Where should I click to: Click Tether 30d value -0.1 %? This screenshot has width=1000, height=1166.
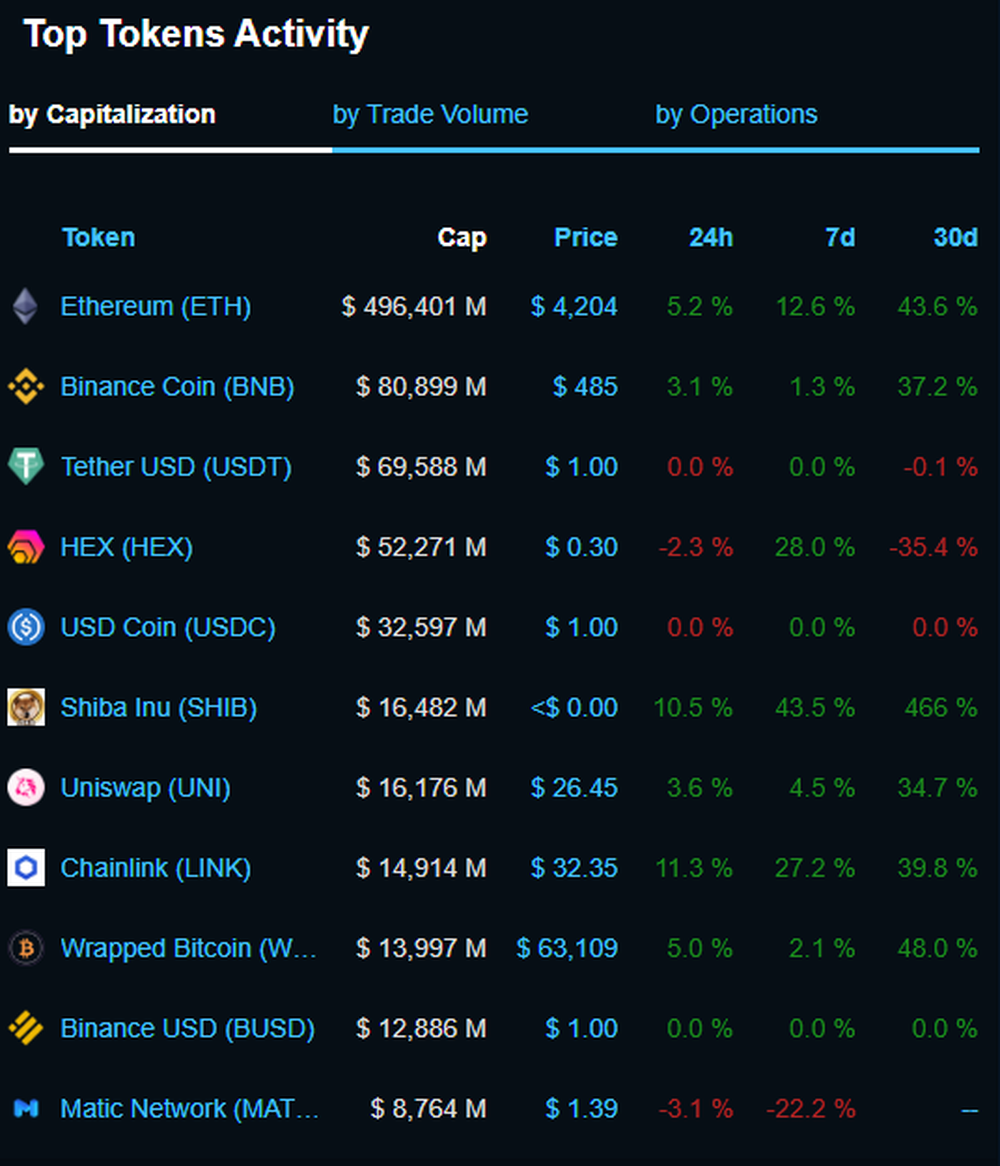(941, 467)
